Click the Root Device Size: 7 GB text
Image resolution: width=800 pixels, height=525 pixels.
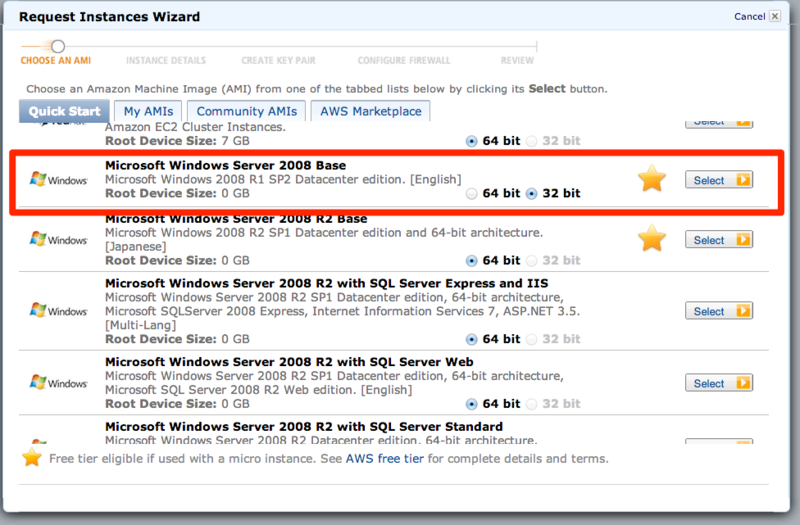click(178, 141)
